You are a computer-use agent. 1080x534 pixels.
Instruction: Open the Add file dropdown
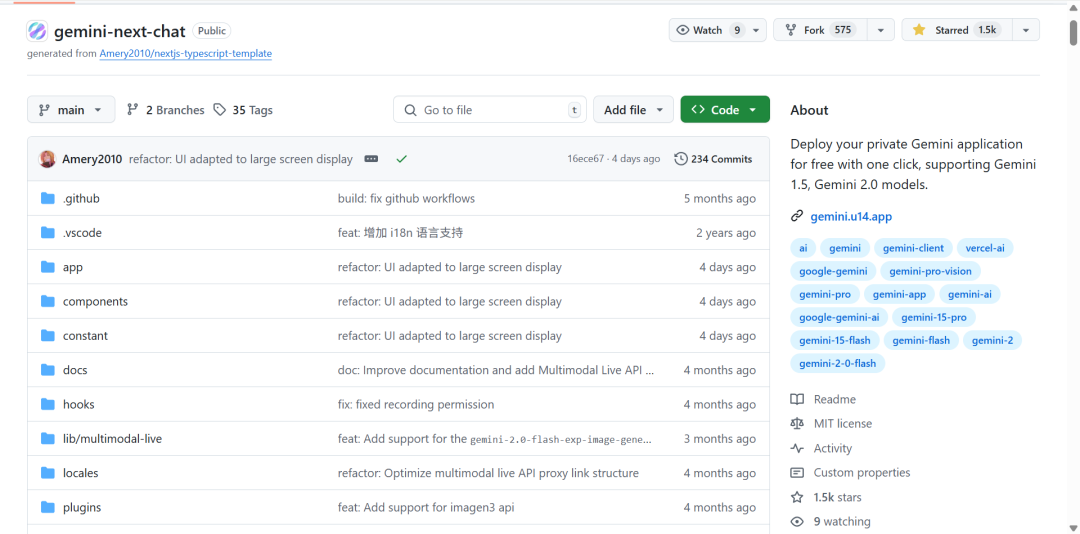[x=634, y=110]
